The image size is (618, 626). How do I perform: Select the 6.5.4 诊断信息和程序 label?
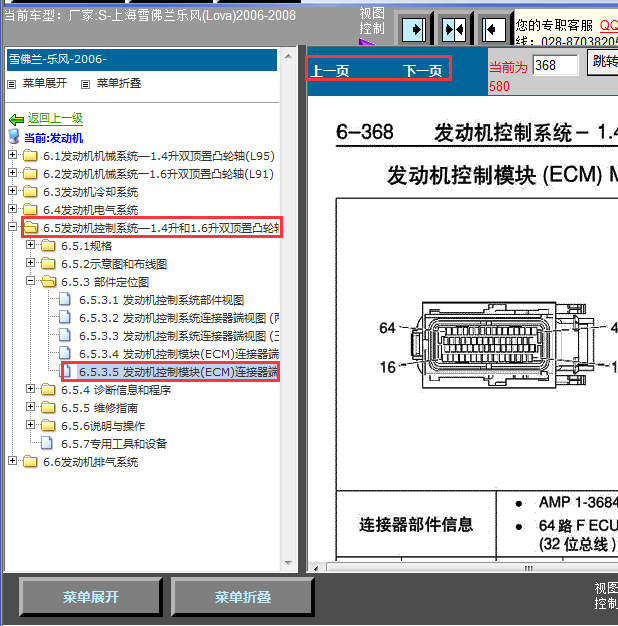[116, 390]
